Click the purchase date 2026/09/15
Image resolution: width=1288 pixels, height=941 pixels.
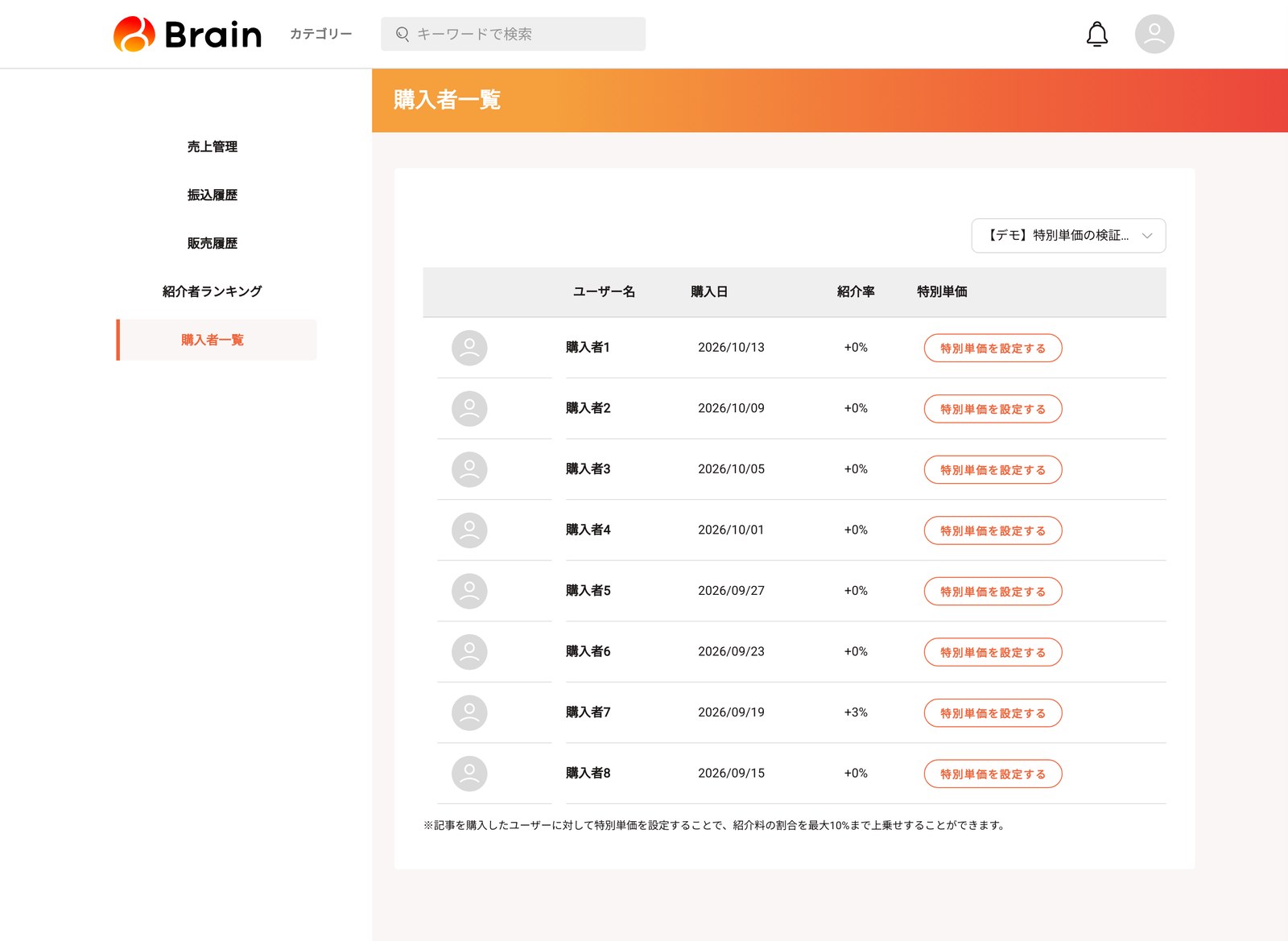(x=731, y=774)
